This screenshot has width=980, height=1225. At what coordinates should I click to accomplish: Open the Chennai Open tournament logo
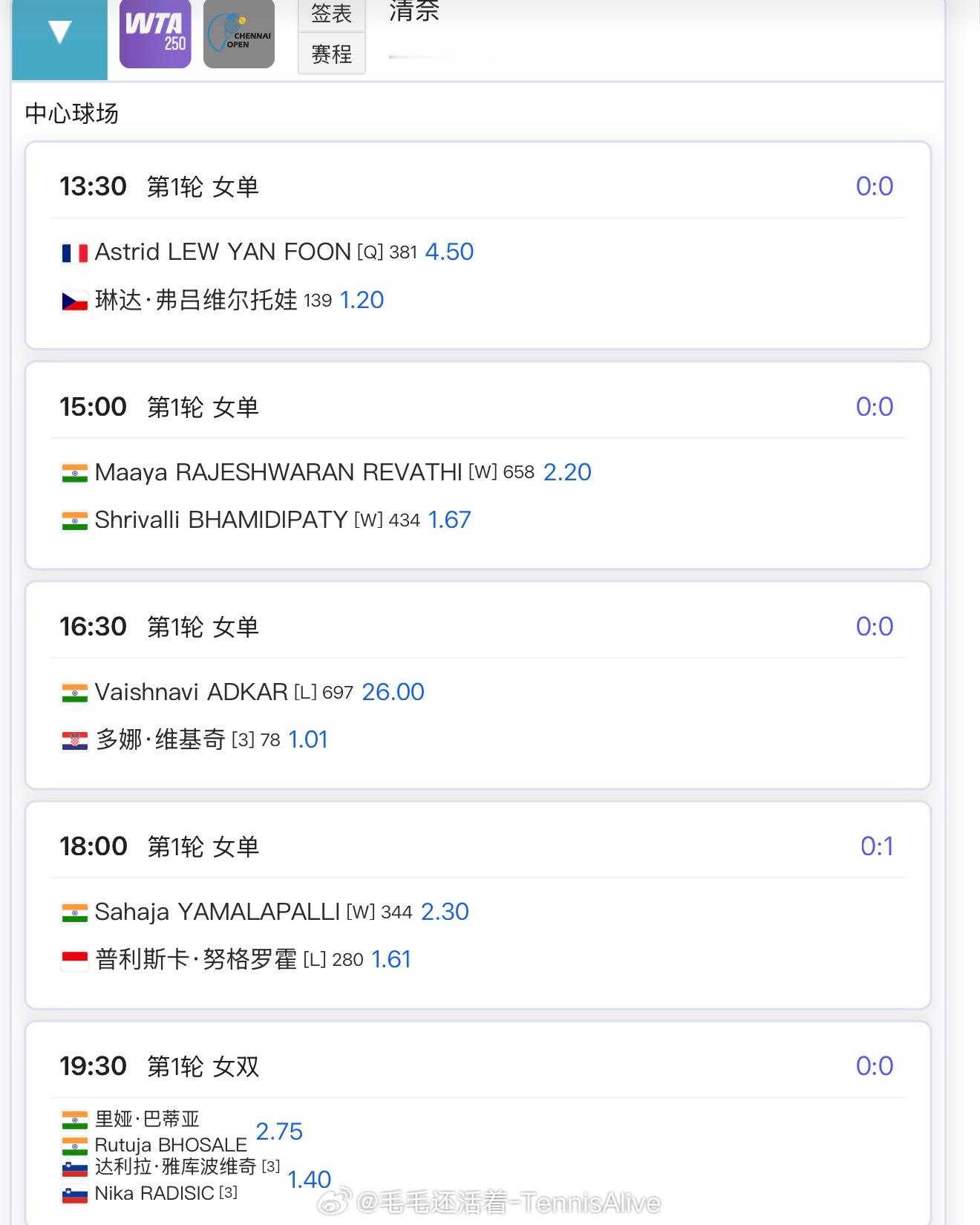[x=239, y=34]
